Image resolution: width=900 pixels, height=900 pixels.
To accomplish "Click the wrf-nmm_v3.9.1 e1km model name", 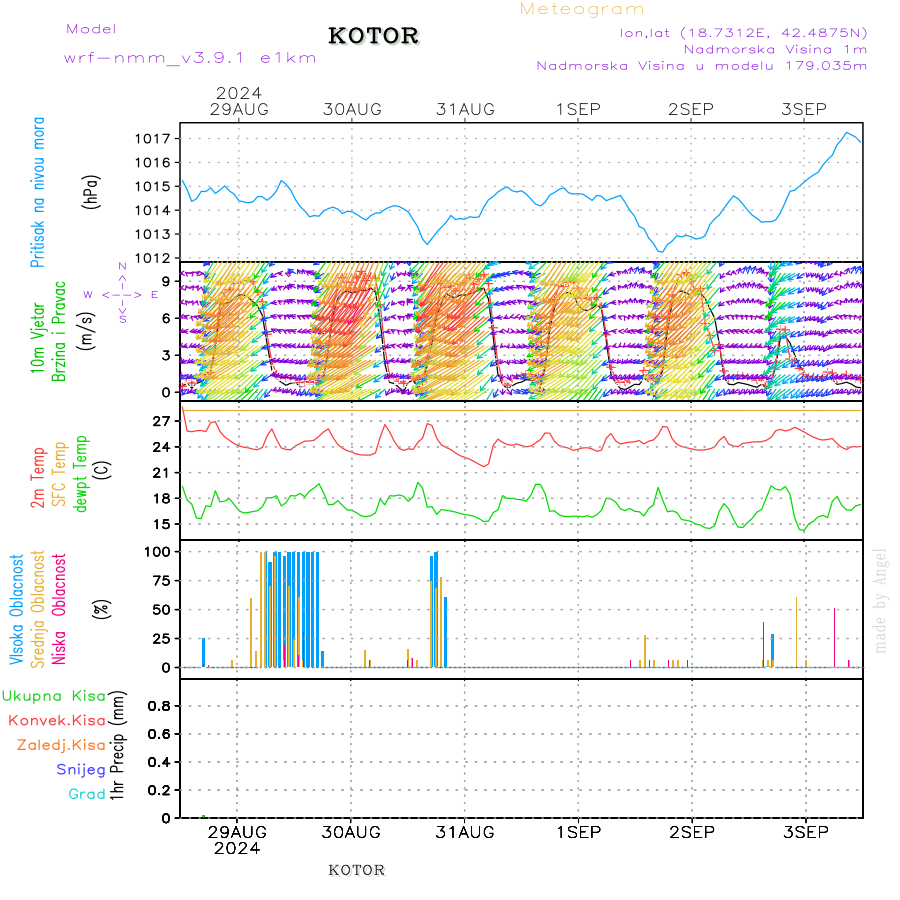I will click(190, 58).
